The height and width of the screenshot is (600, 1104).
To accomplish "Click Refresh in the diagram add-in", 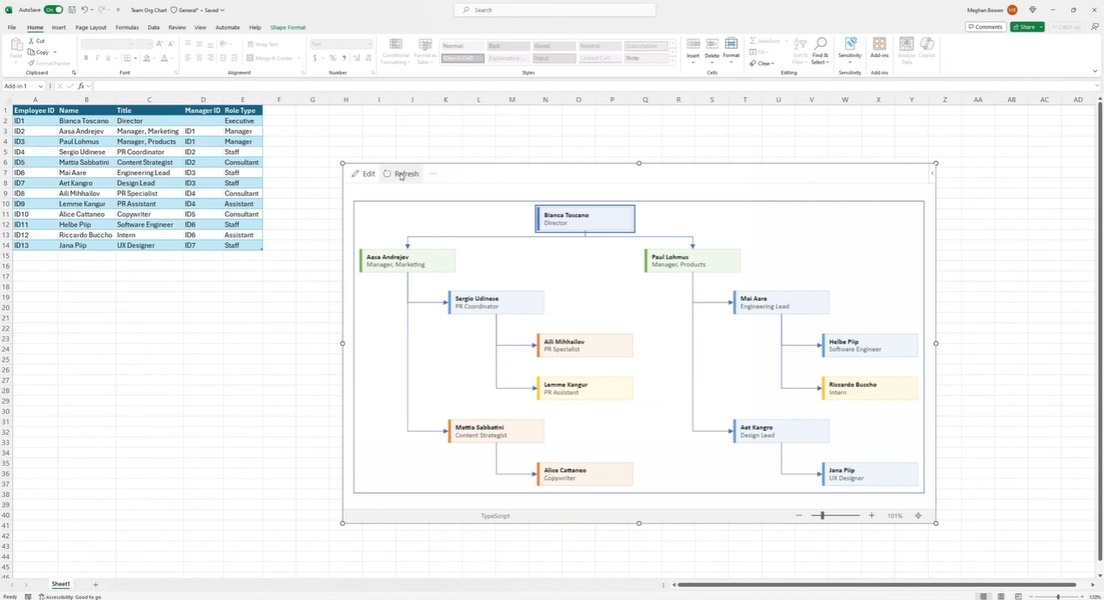I will [401, 174].
